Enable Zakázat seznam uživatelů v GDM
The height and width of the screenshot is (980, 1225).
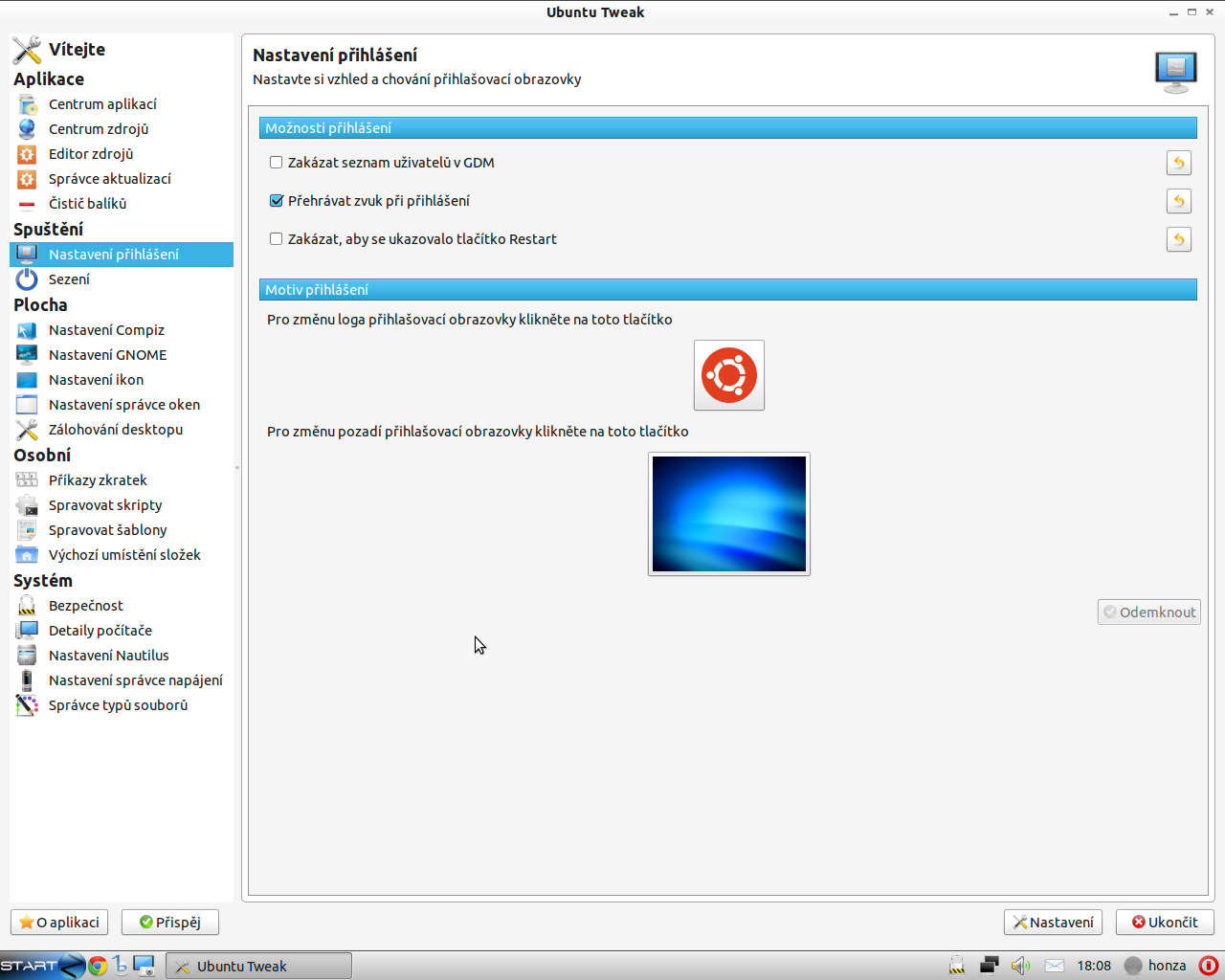[276, 163]
